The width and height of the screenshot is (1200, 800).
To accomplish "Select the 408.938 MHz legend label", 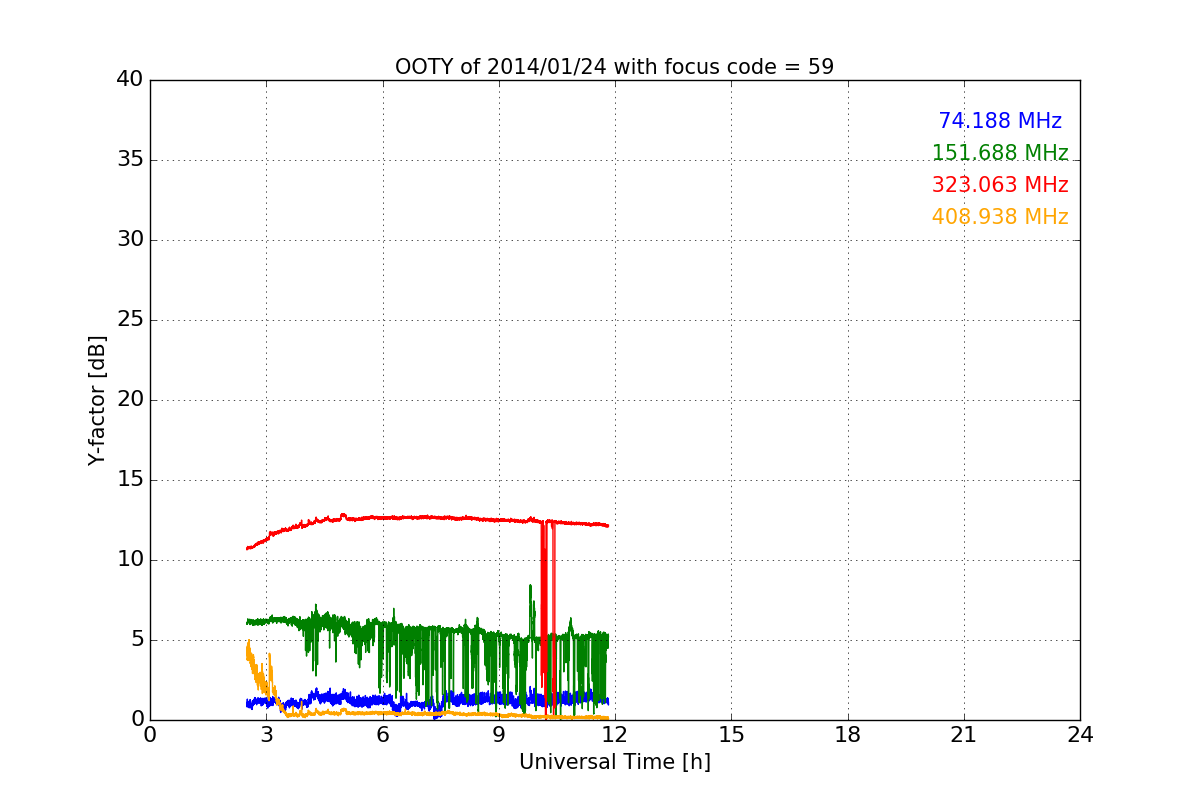I will click(1000, 217).
